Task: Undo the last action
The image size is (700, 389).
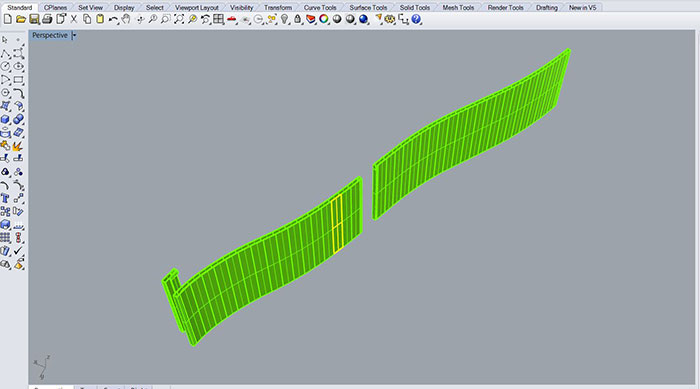Action: click(113, 19)
